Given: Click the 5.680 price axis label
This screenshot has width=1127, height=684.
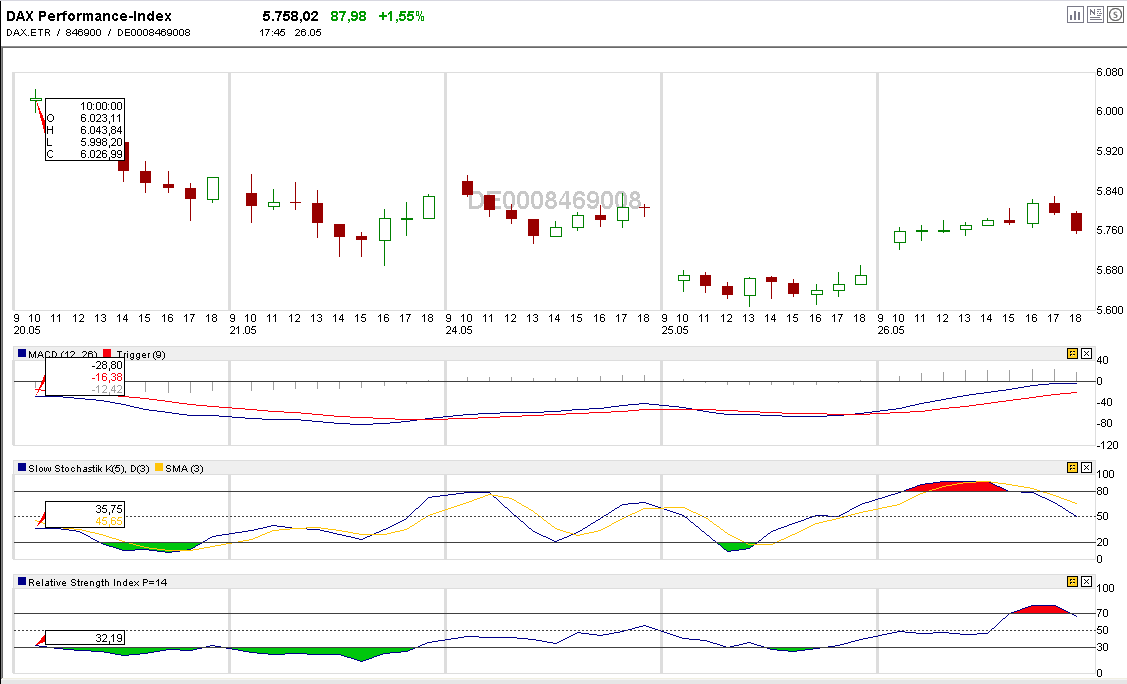Looking at the screenshot, I should (x=1110, y=270).
